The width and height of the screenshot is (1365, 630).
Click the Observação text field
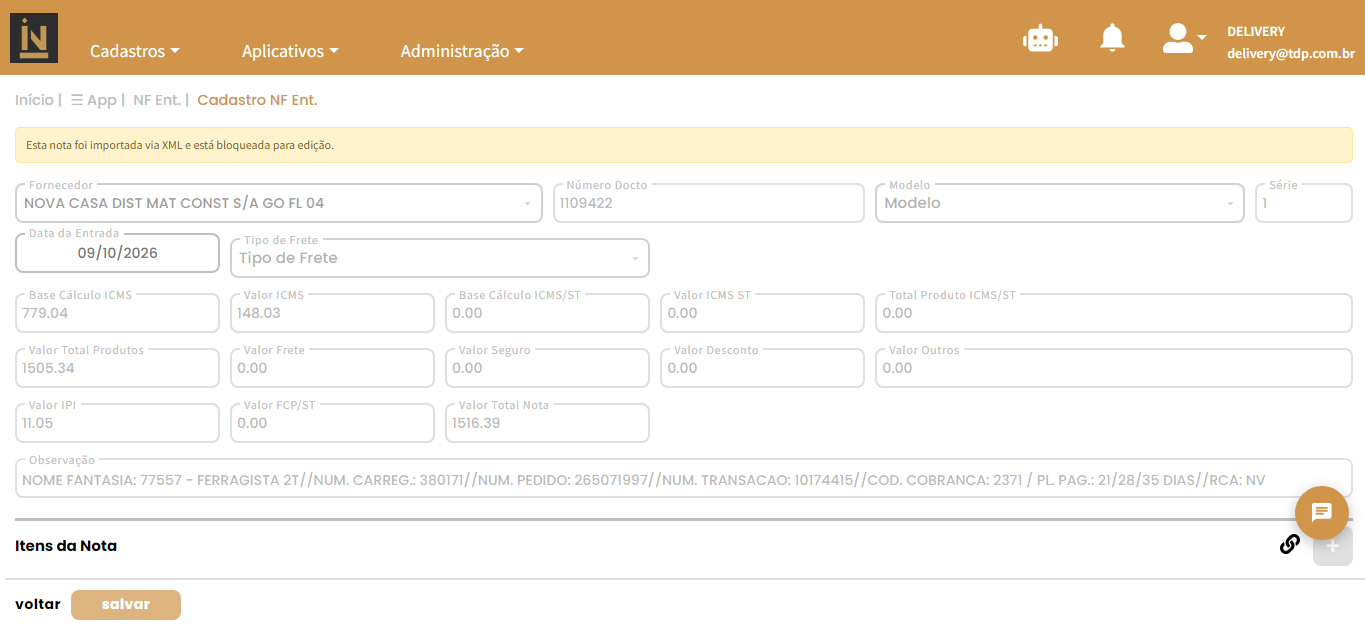684,480
